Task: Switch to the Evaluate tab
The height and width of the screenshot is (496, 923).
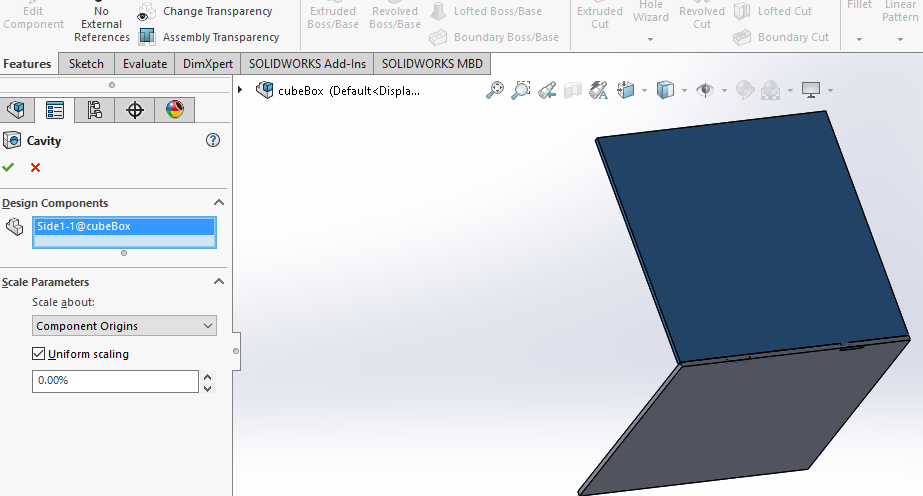Action: [x=145, y=64]
